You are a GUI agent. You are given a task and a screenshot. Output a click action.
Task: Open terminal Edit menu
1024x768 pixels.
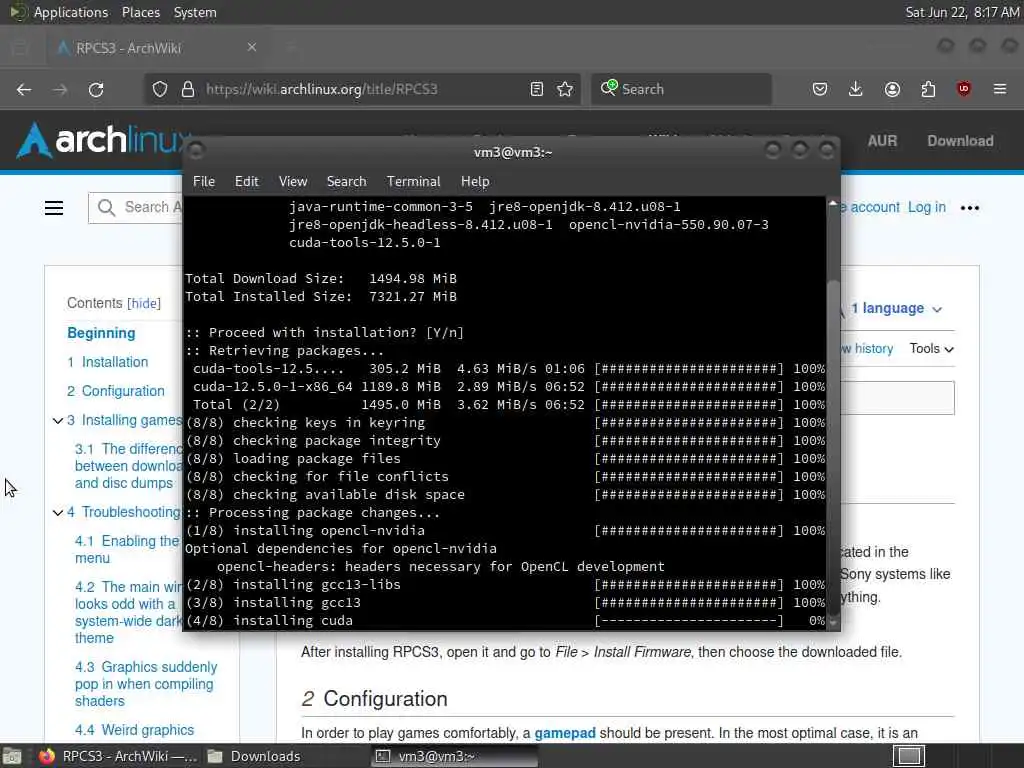[246, 182]
